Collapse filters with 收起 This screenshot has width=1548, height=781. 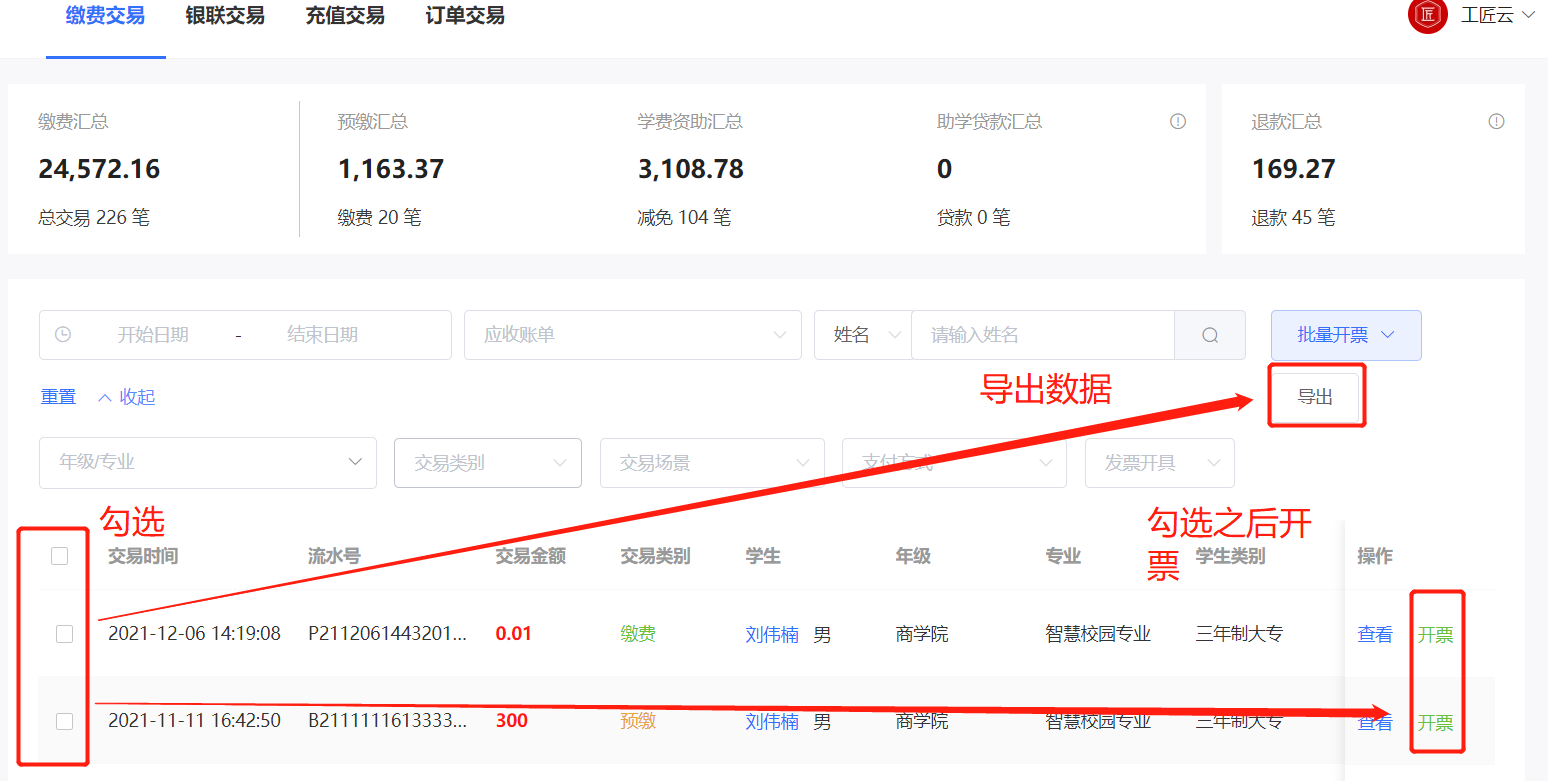(x=127, y=397)
